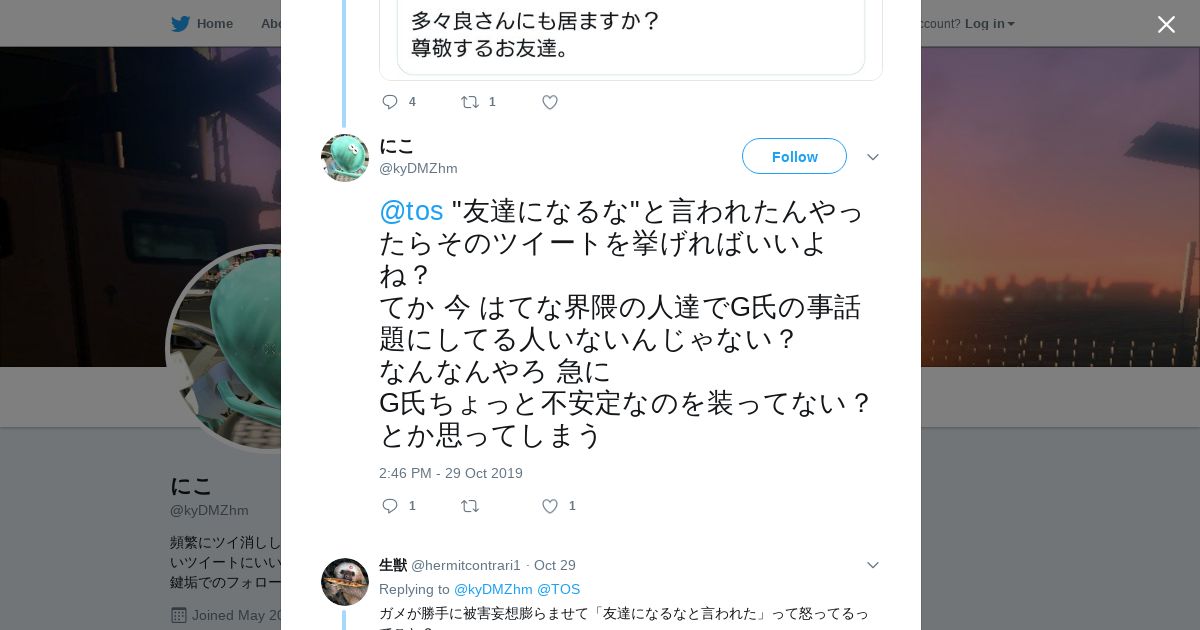Viewport: 1200px width, 630px height.
Task: Open dropdown chevron on にこ's tweet
Action: click(872, 157)
